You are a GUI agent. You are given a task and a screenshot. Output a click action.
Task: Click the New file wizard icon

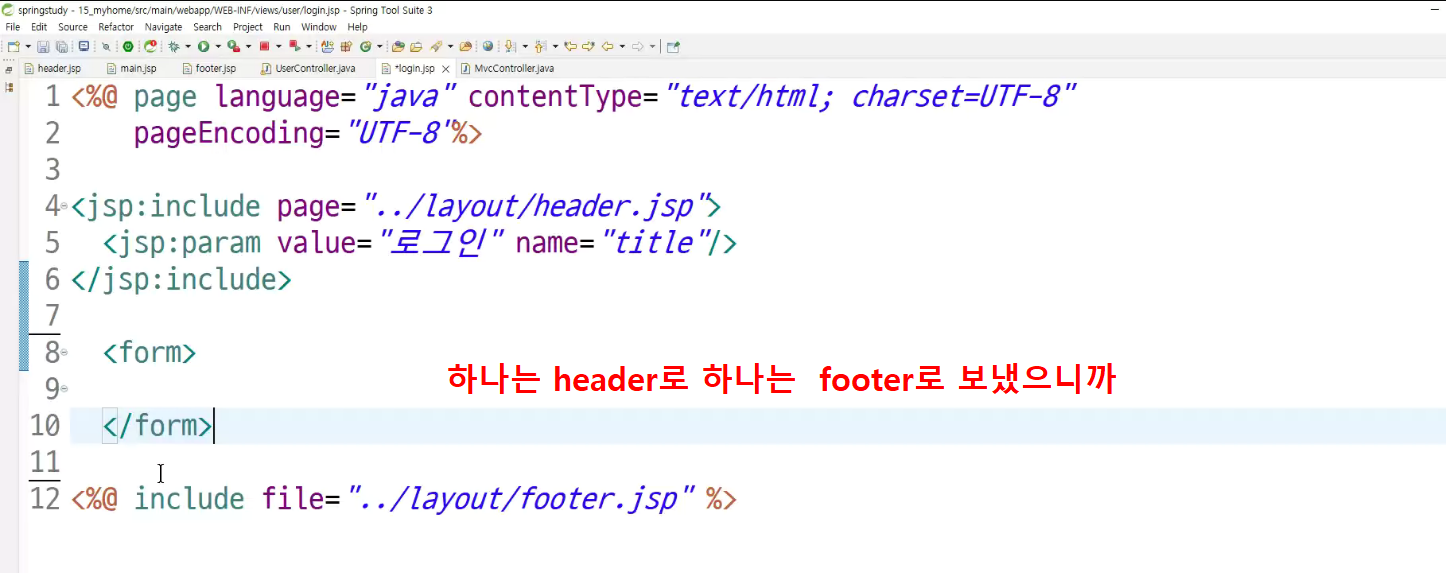coord(13,46)
